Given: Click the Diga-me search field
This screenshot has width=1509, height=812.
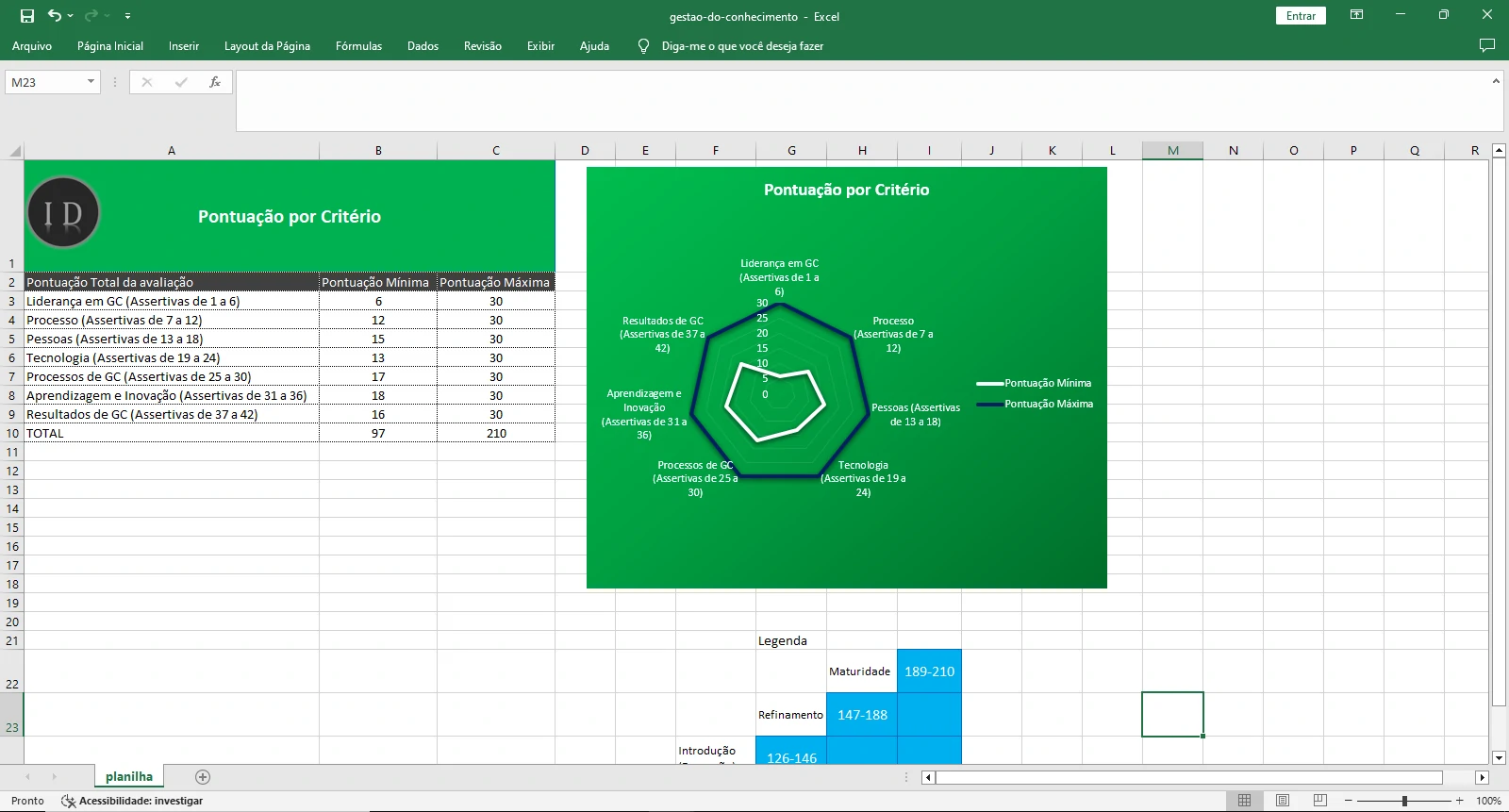Looking at the screenshot, I should (741, 45).
